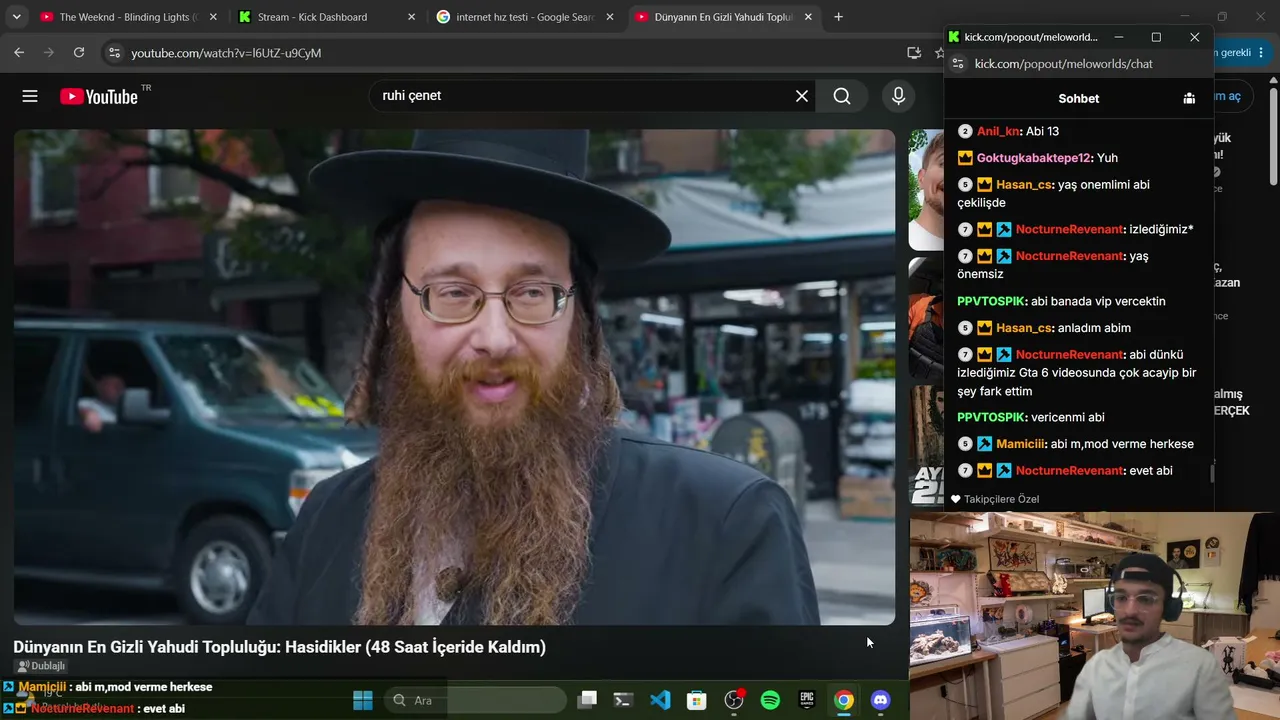Clear the 'ruhi çenet' search text
The width and height of the screenshot is (1280, 720).
click(802, 96)
